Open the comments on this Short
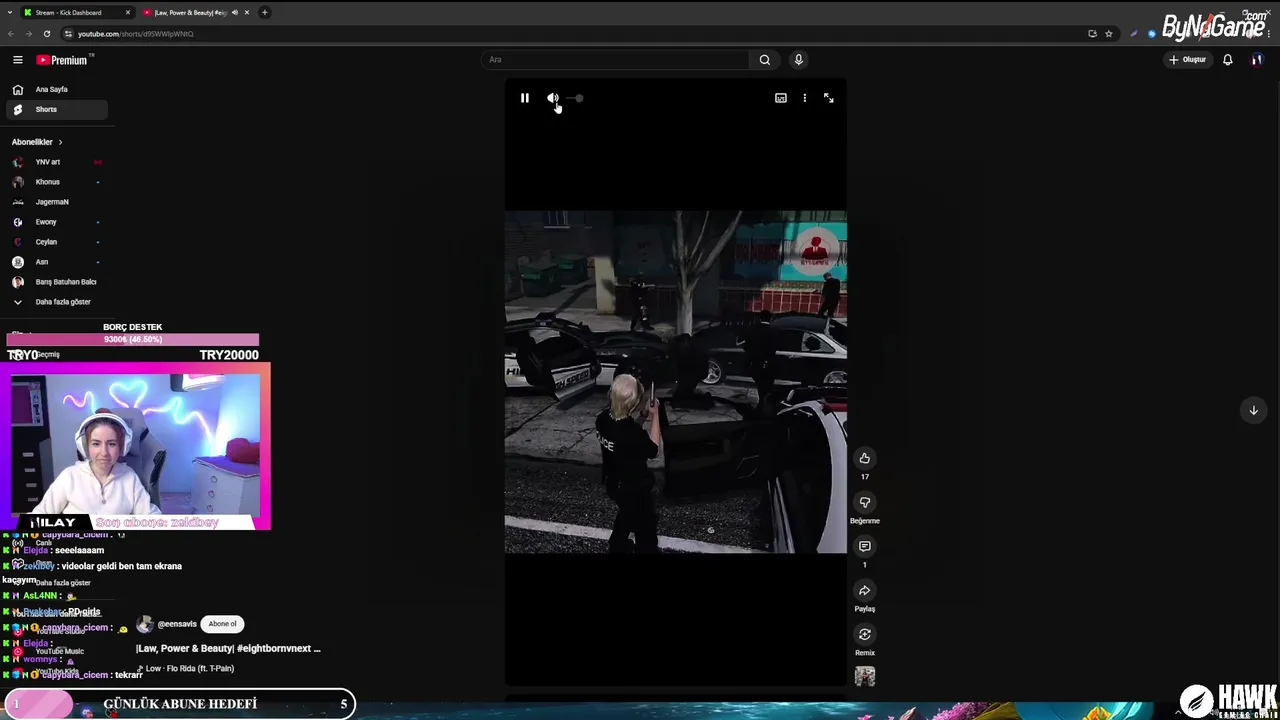This screenshot has width=1280, height=720. pos(865,546)
